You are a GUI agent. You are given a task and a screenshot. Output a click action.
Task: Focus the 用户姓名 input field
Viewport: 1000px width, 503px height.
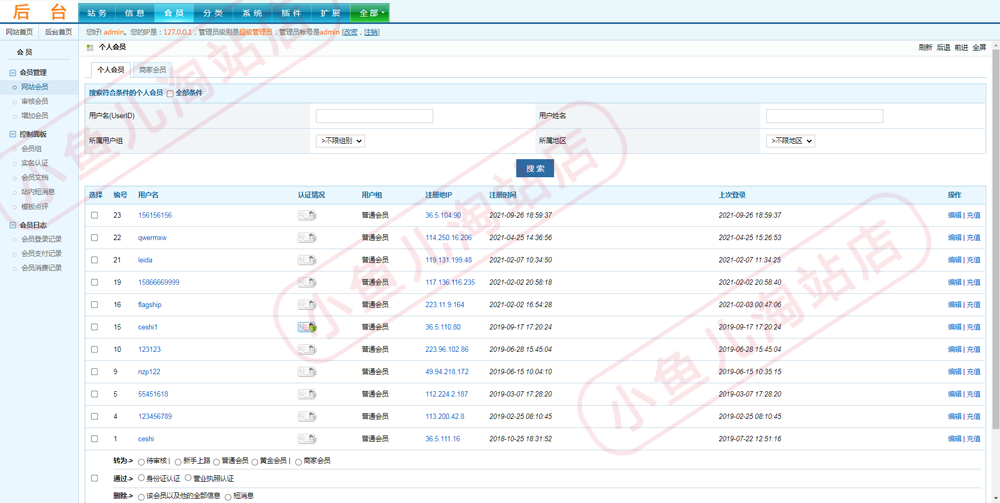point(825,116)
